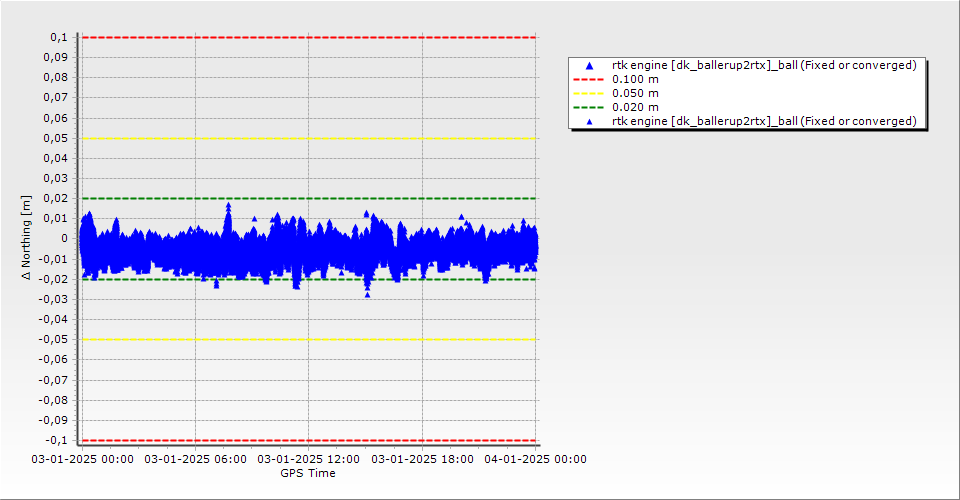Click the 03-01-2025 12:00 time label
This screenshot has width=960, height=500.
coord(309,459)
